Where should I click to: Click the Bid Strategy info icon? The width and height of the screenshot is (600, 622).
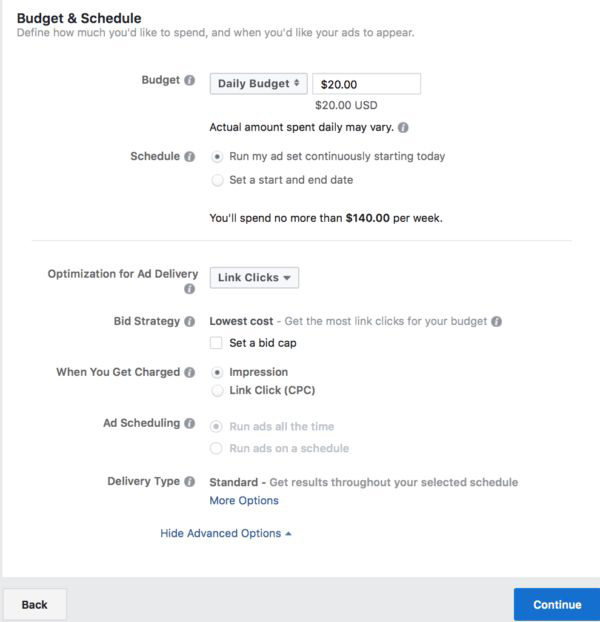(190, 322)
